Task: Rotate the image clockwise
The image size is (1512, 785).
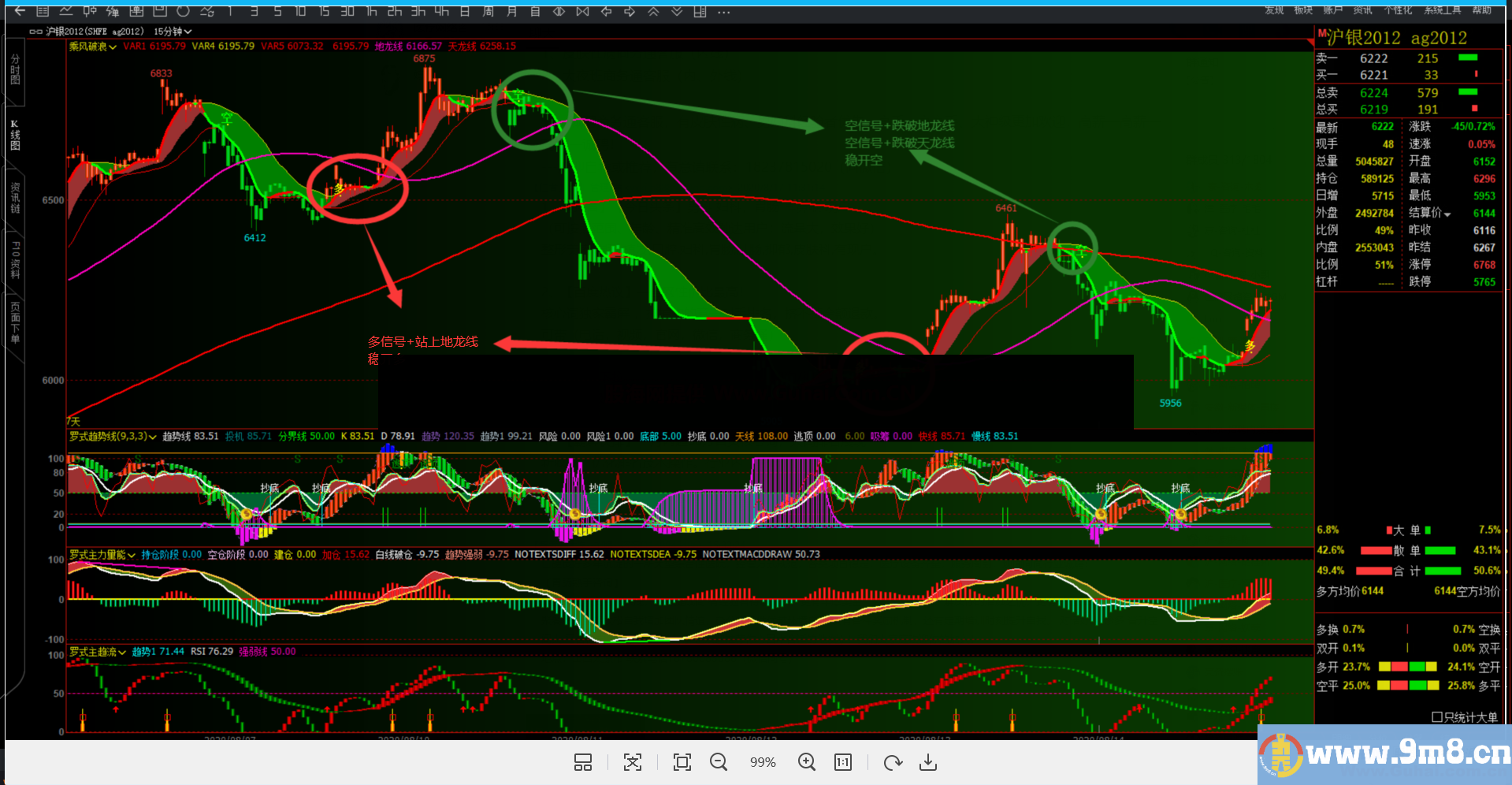Action: pos(893,762)
